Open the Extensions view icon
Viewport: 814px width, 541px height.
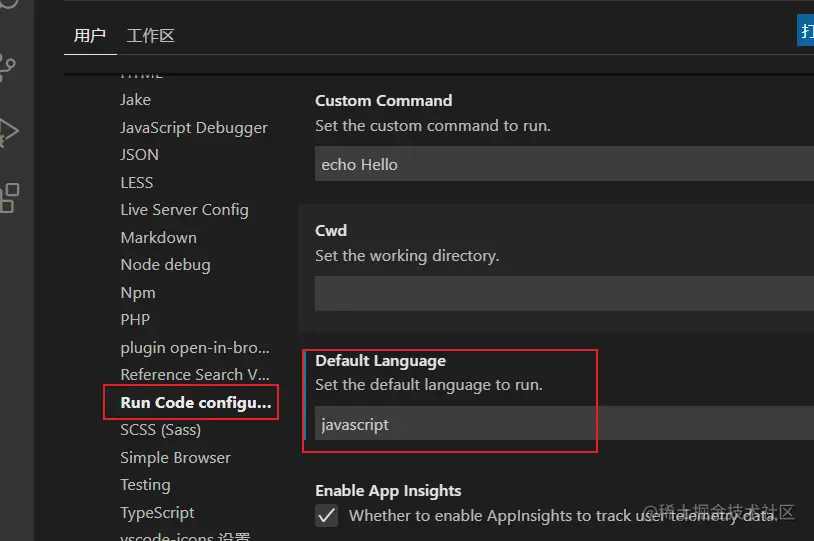(9, 197)
